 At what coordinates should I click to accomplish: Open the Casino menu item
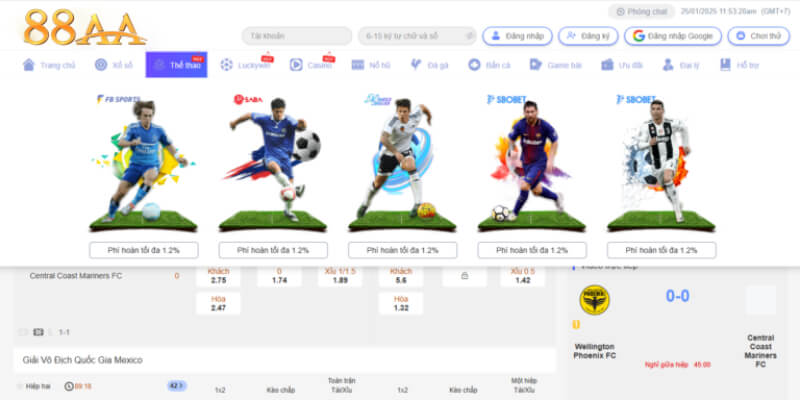312,65
